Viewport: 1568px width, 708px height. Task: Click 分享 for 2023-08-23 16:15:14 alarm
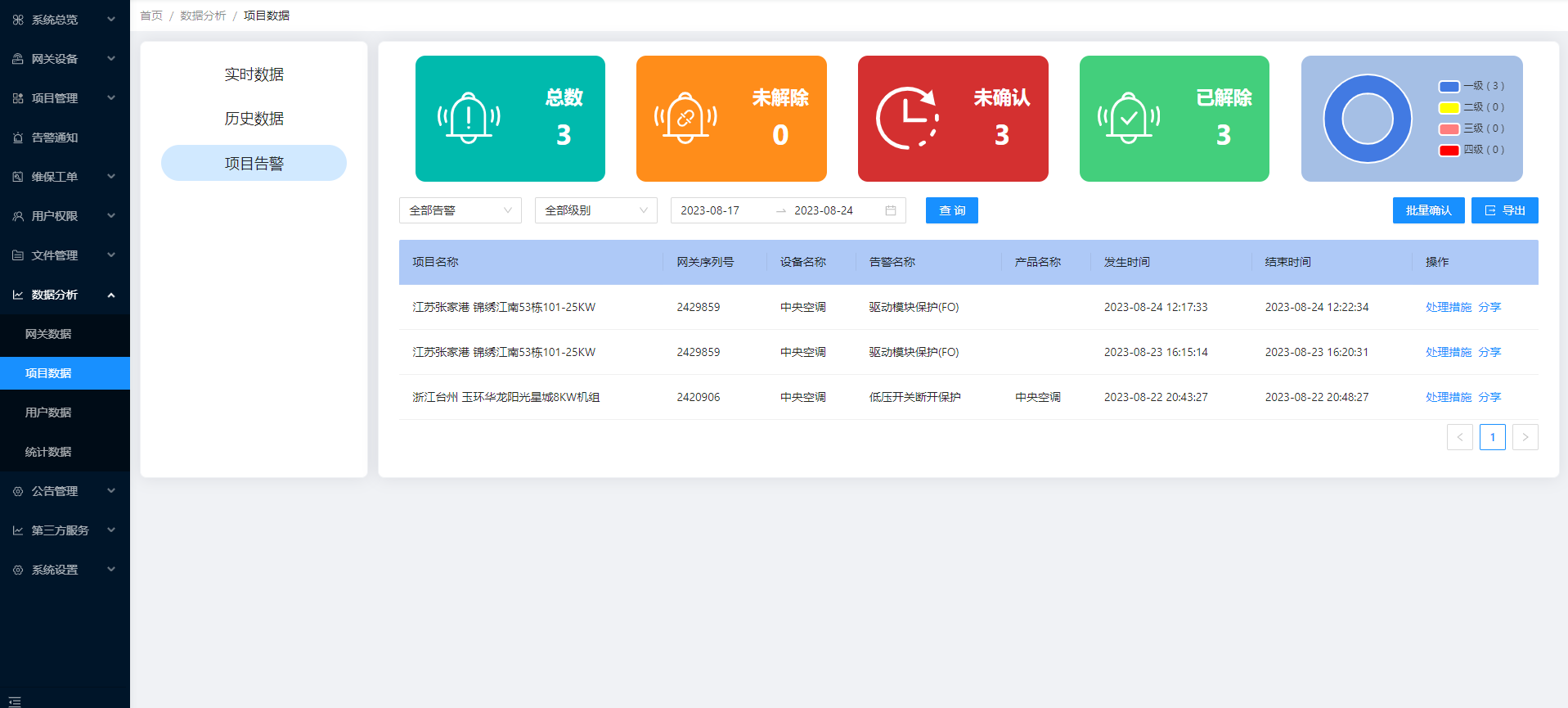pyautogui.click(x=1489, y=352)
